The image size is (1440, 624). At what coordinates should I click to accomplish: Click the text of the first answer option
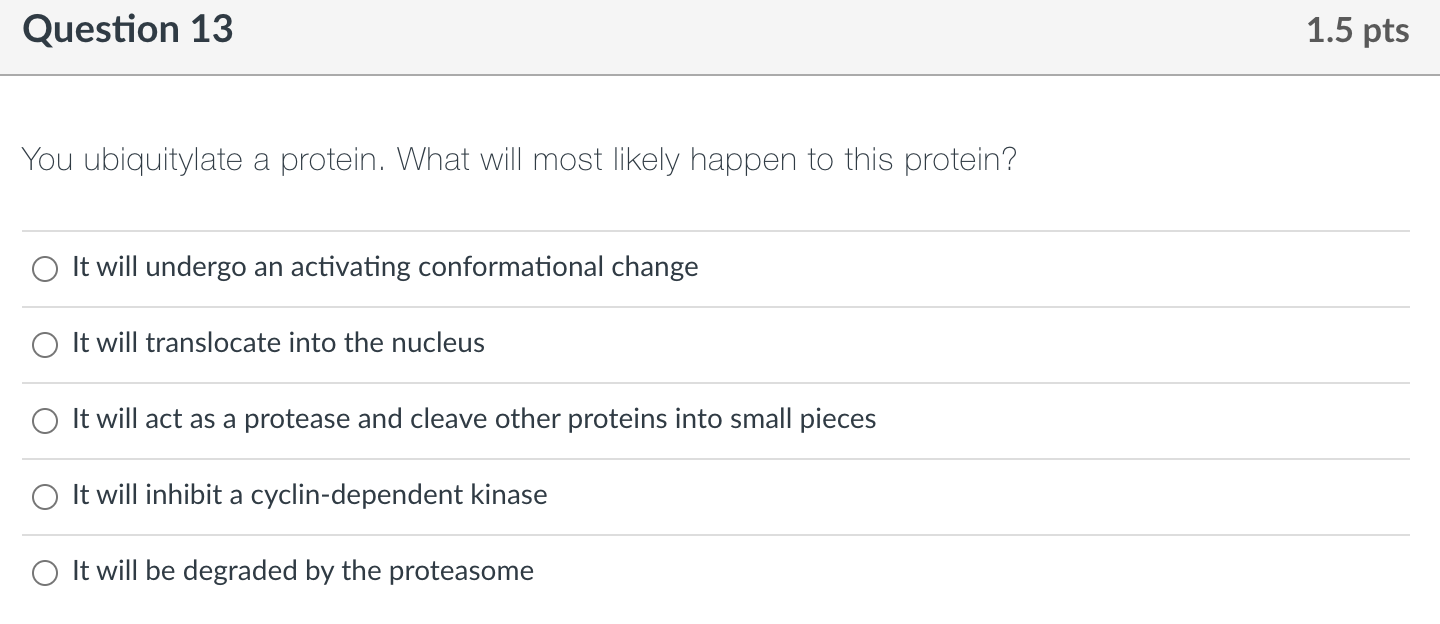pos(384,267)
